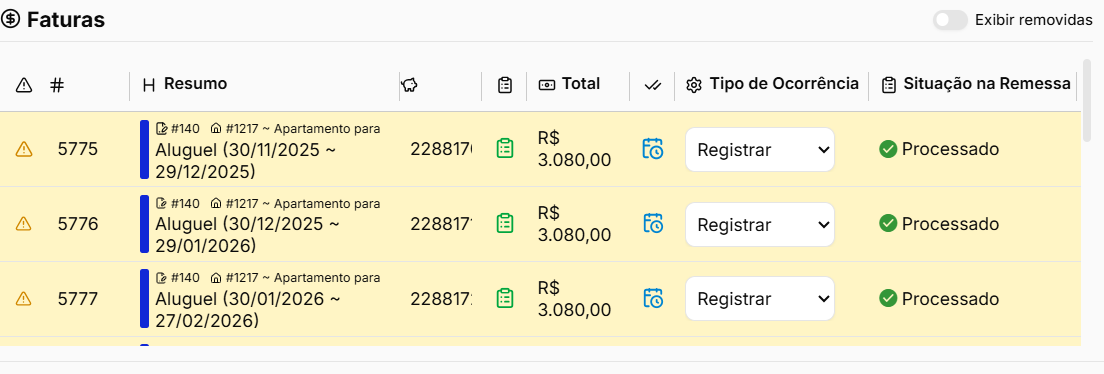Click the blue calendar clock icon for invoice 5777

[653, 298]
